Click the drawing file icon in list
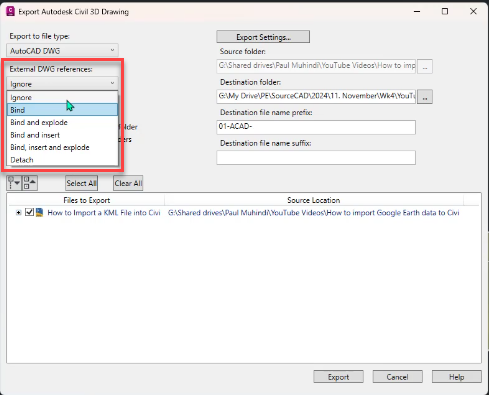Image resolution: width=489 pixels, height=395 pixels. (x=39, y=212)
